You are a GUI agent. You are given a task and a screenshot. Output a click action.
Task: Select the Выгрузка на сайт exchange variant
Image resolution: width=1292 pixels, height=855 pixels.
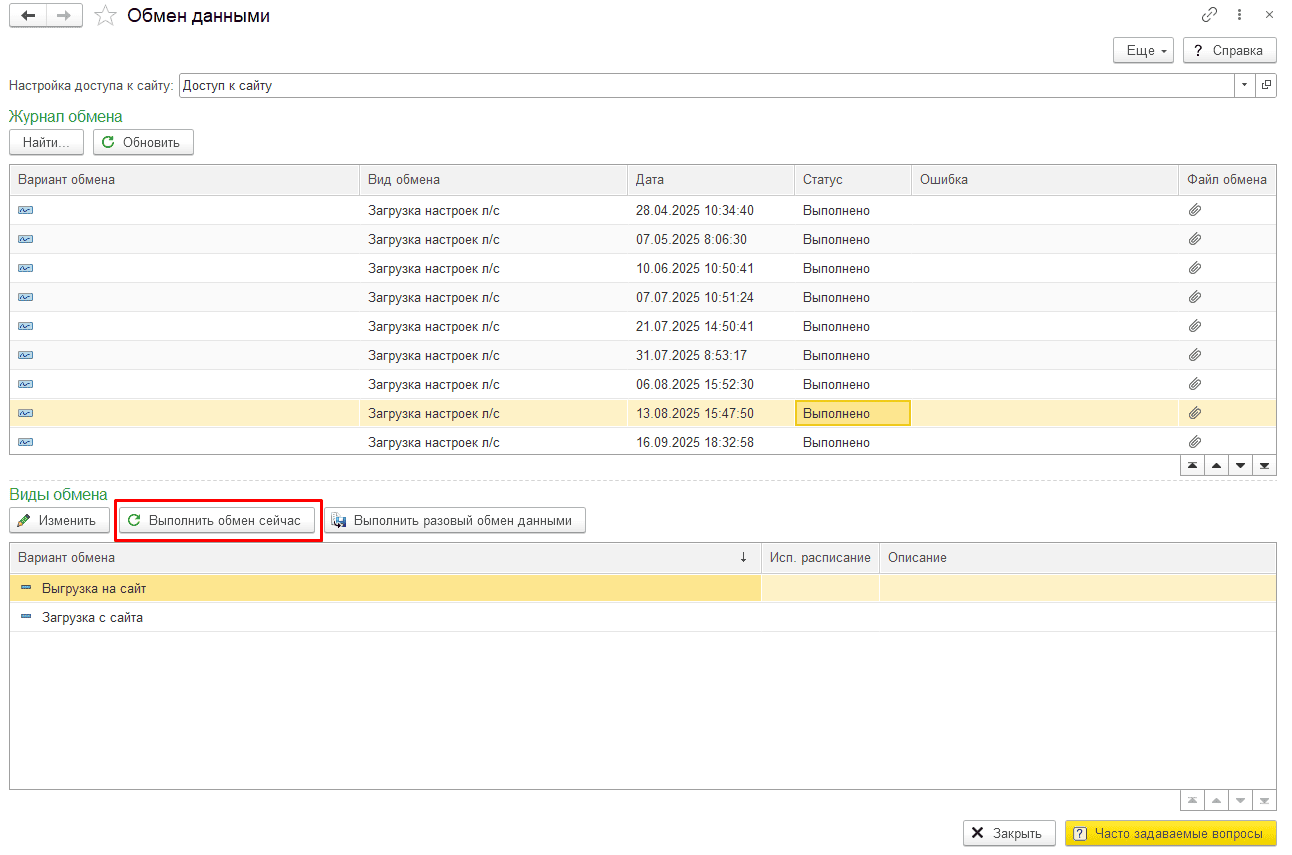coord(94,588)
